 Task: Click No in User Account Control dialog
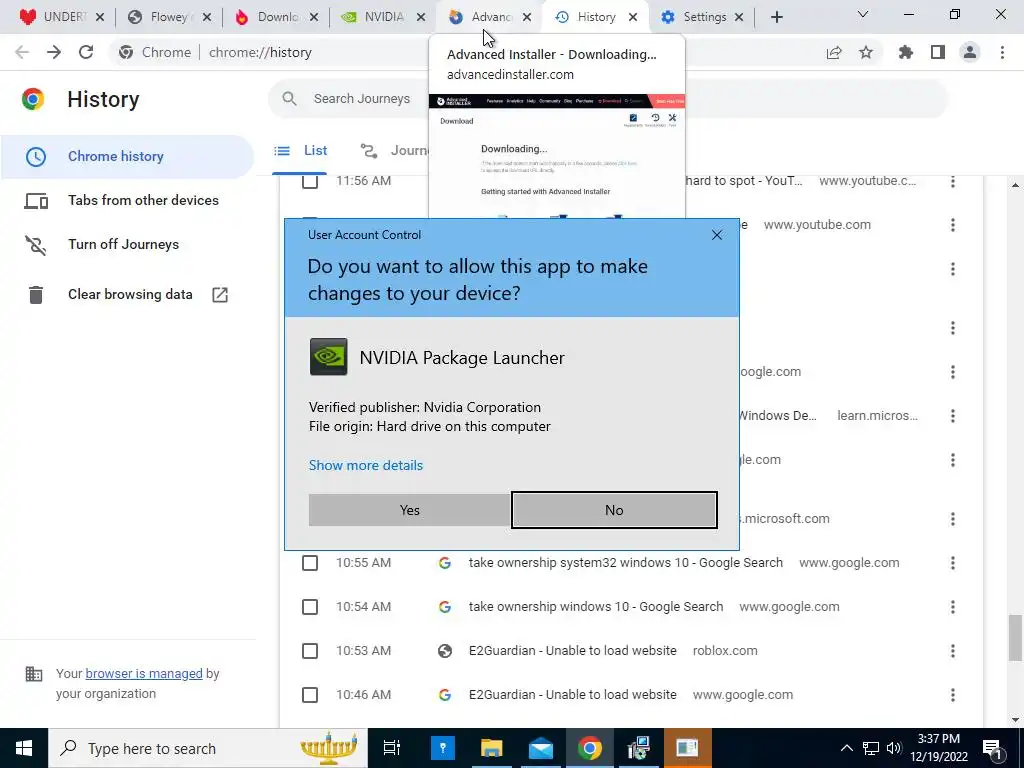614,510
